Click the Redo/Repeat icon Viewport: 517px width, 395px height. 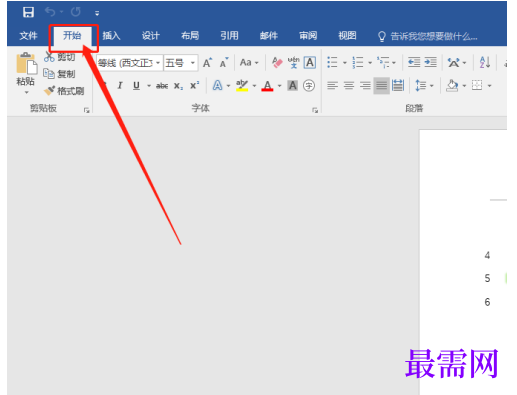point(76,12)
